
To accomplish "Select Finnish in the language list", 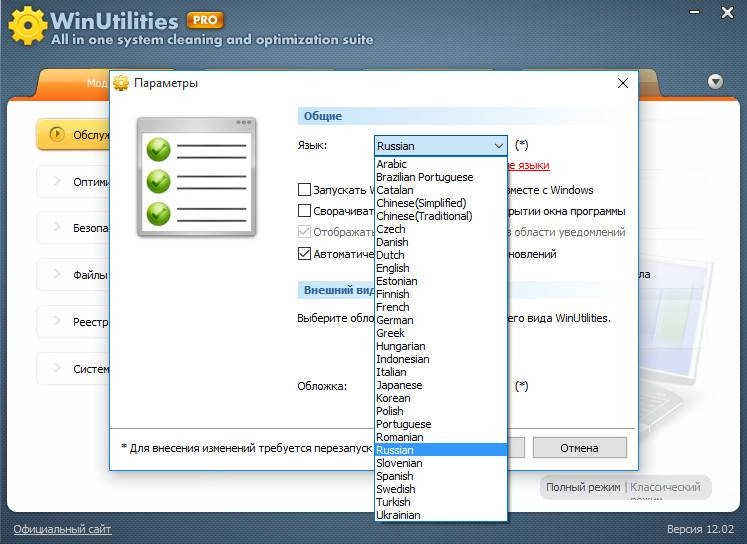I will [441, 294].
